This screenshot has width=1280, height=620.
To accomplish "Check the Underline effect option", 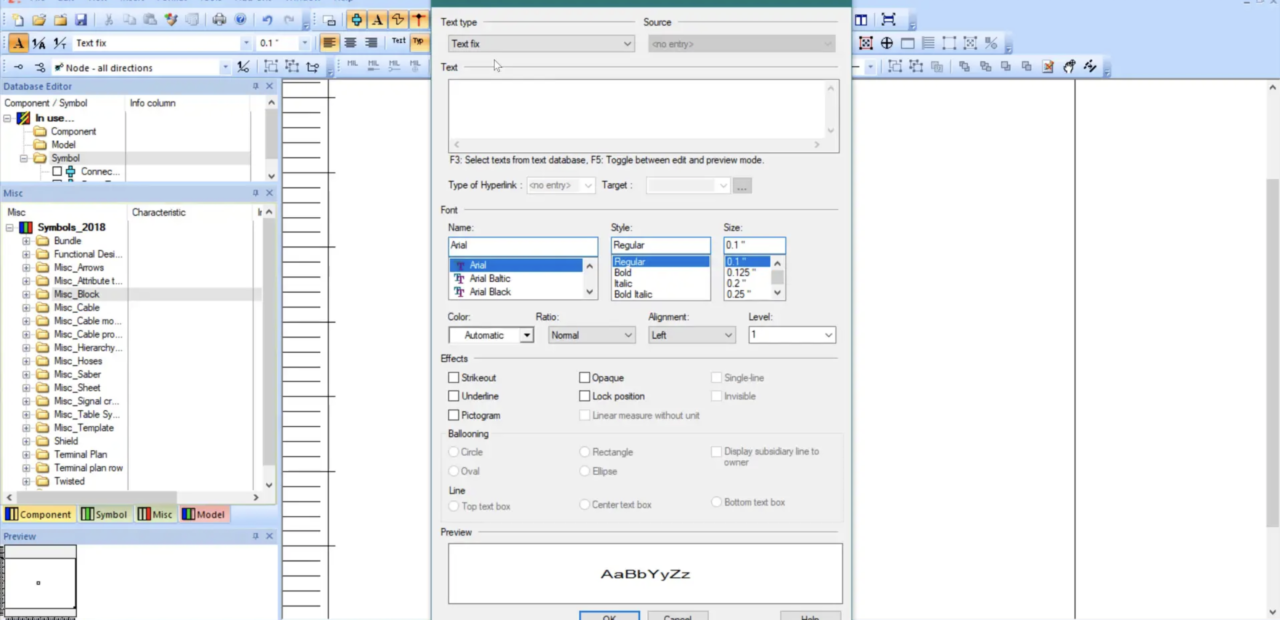I will [454, 396].
